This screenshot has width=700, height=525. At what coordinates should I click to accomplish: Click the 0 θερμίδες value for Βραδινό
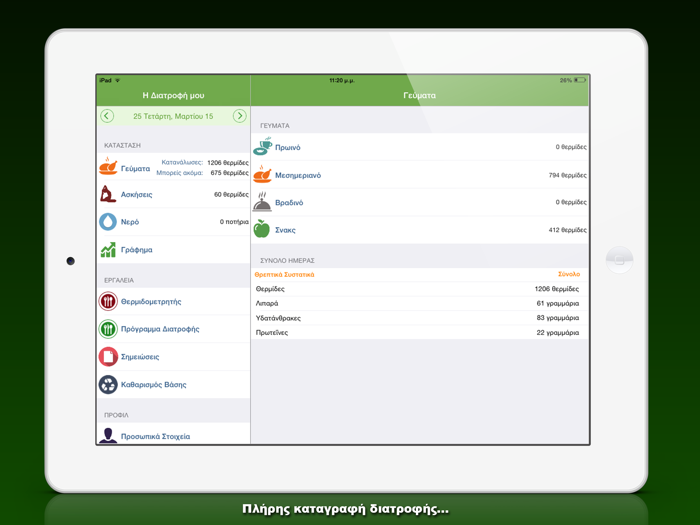pyautogui.click(x=571, y=202)
